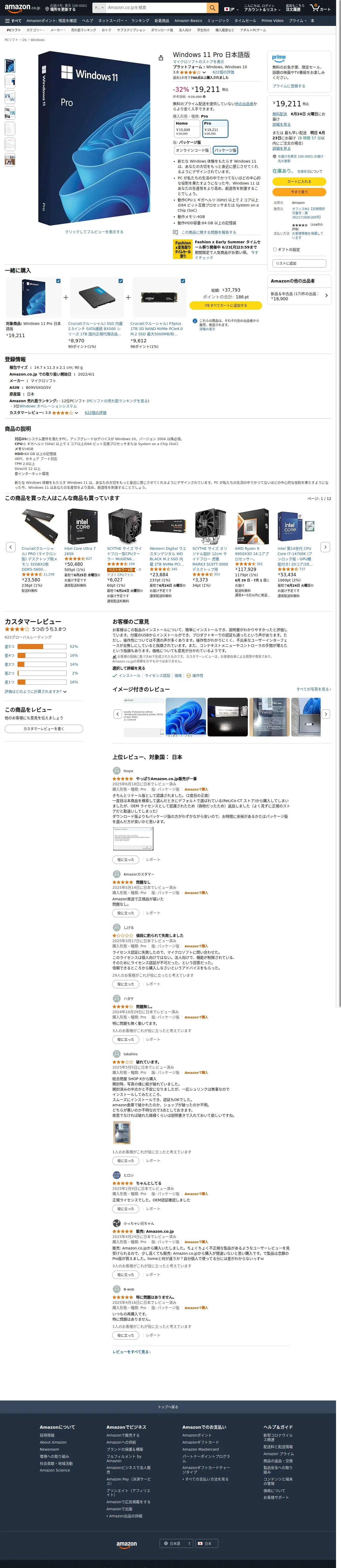The width and height of the screenshot is (341, 1568).
Task: Expand rating popover chevron next to 3.8 stars
Action: tap(204, 72)
